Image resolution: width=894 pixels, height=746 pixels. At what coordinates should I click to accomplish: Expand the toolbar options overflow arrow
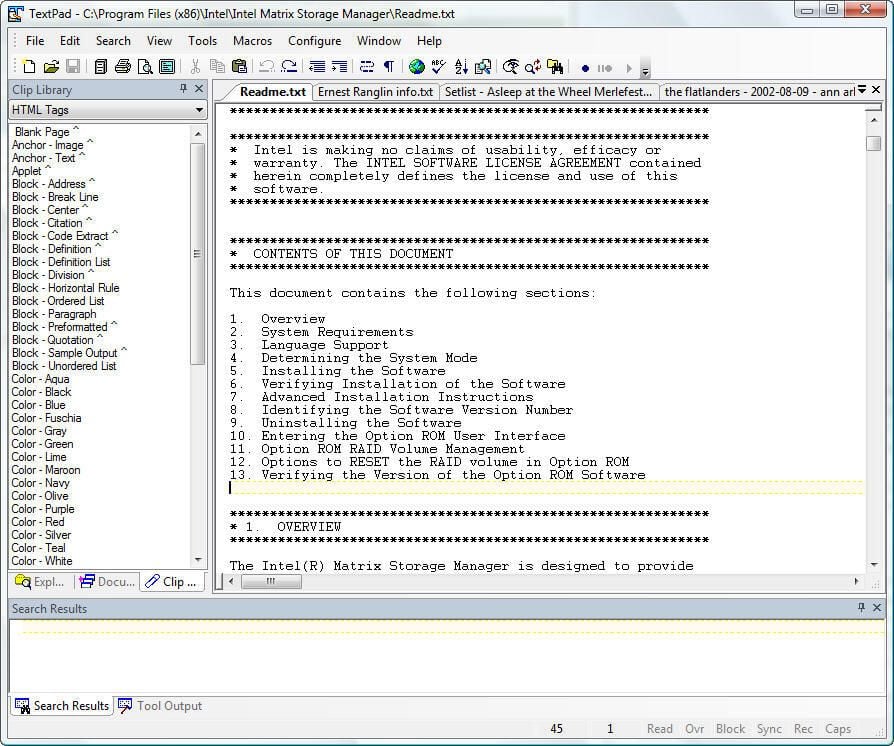click(645, 68)
